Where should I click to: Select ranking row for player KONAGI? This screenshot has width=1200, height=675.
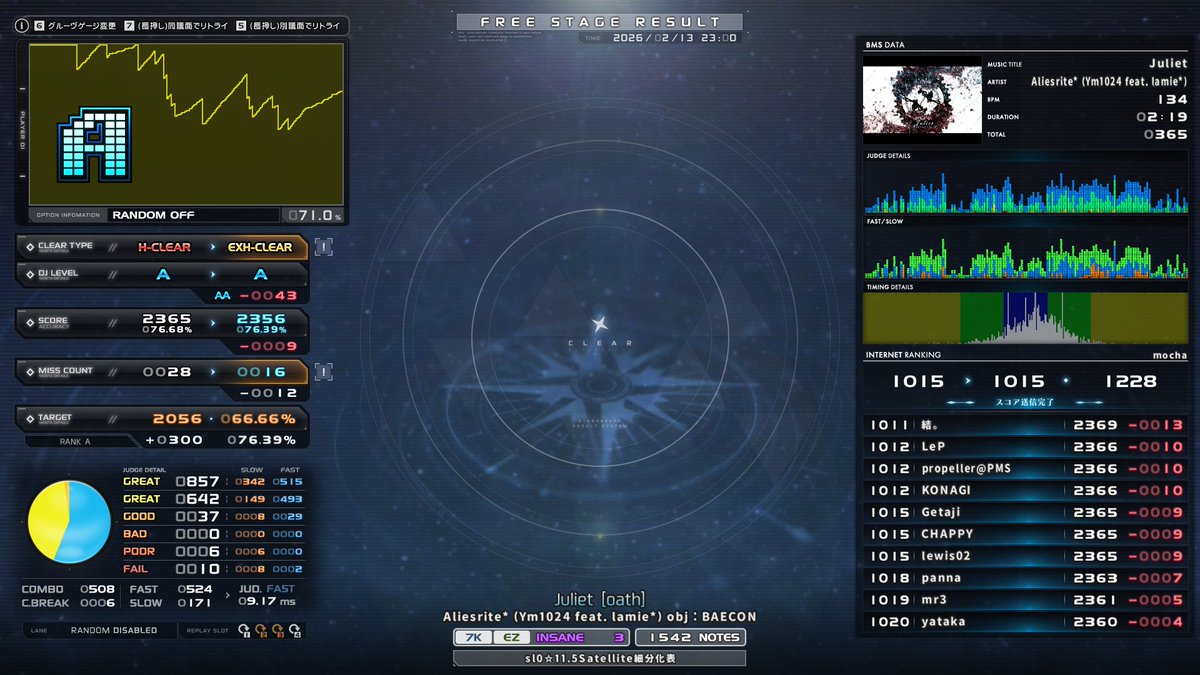[1025, 491]
